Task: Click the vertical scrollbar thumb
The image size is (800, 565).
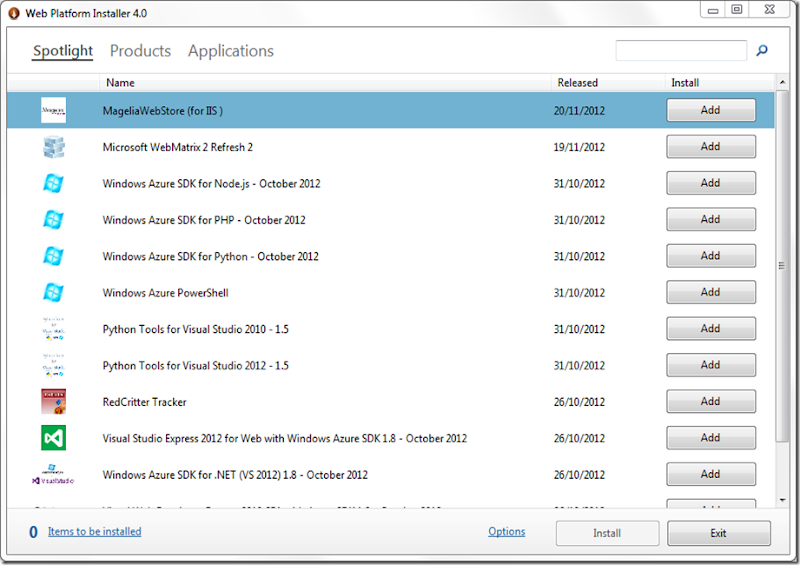Action: 782,265
